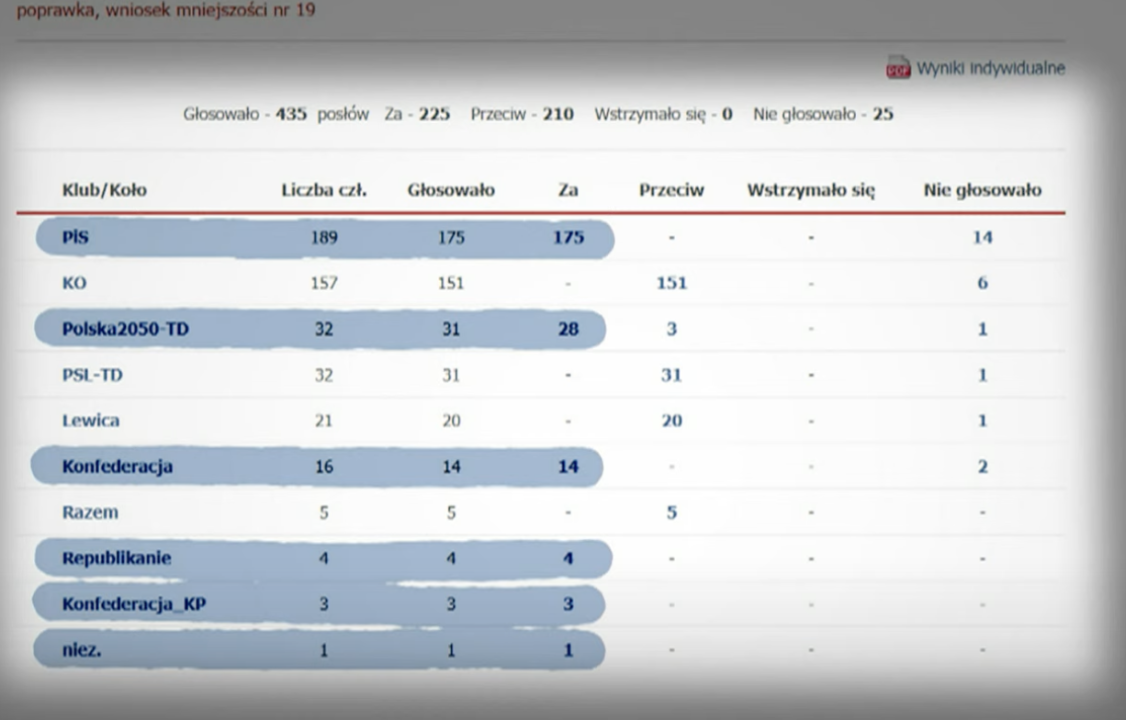Click Lewica member count 21

point(324,421)
